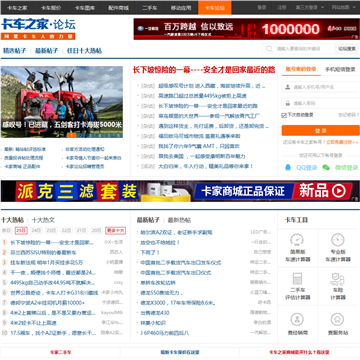Expand the 网站地图 dropdown in the top bar
The height and width of the screenshot is (360, 360).
pyautogui.click(x=343, y=7)
